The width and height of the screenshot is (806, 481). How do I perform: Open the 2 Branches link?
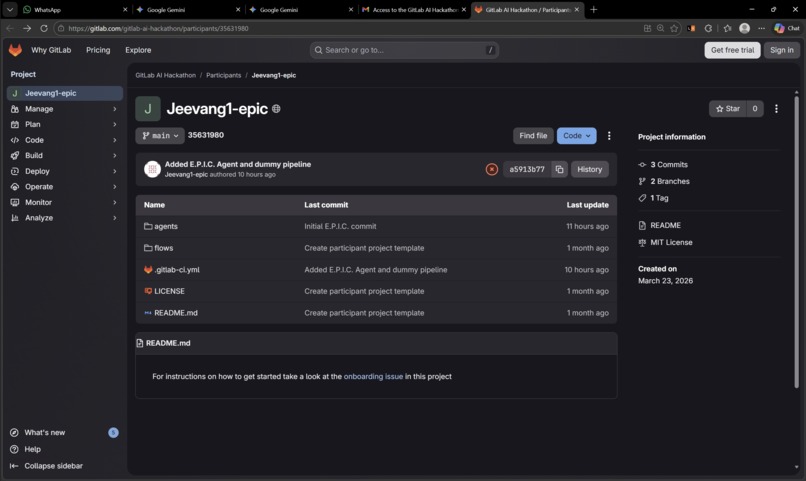(x=670, y=181)
